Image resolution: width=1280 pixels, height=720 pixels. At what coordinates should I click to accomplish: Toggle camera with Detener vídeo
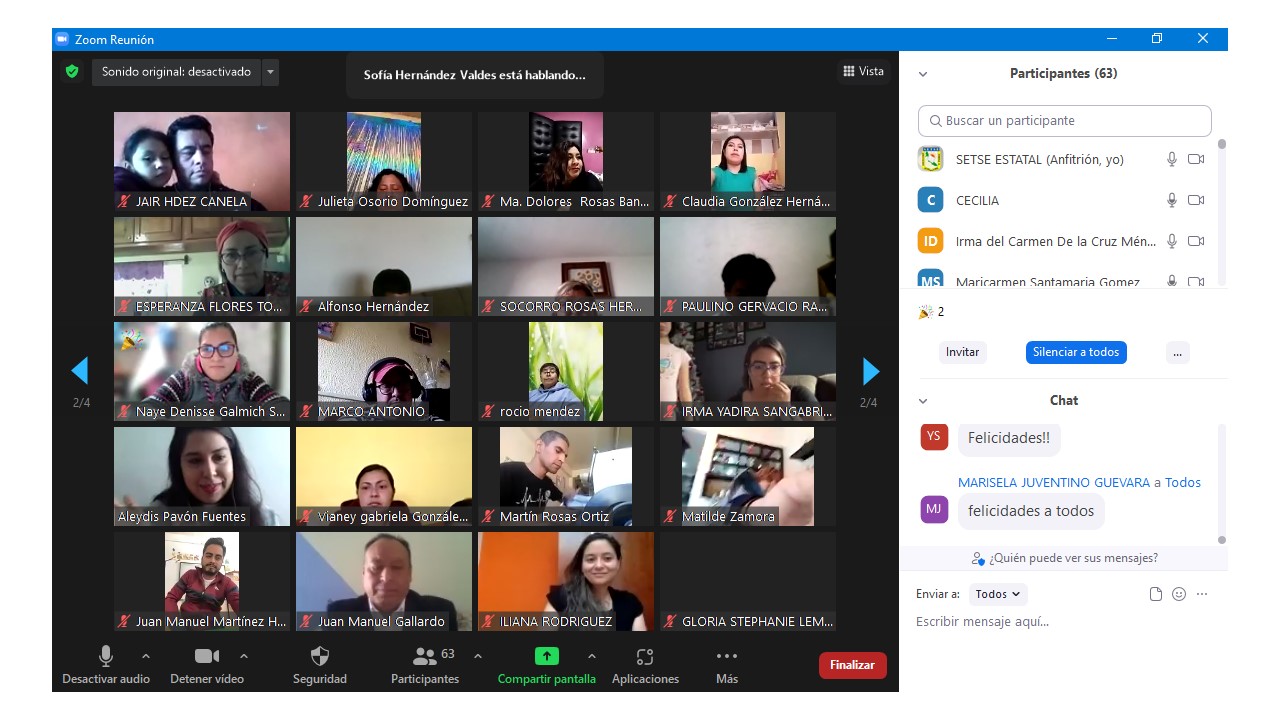pyautogui.click(x=206, y=665)
